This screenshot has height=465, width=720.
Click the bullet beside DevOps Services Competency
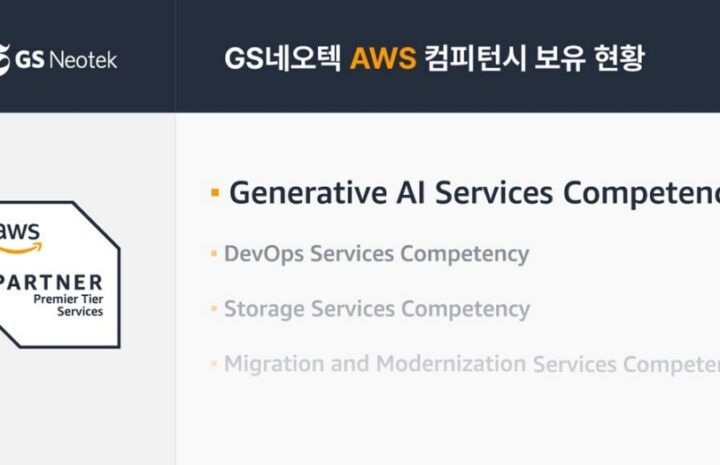(x=214, y=253)
